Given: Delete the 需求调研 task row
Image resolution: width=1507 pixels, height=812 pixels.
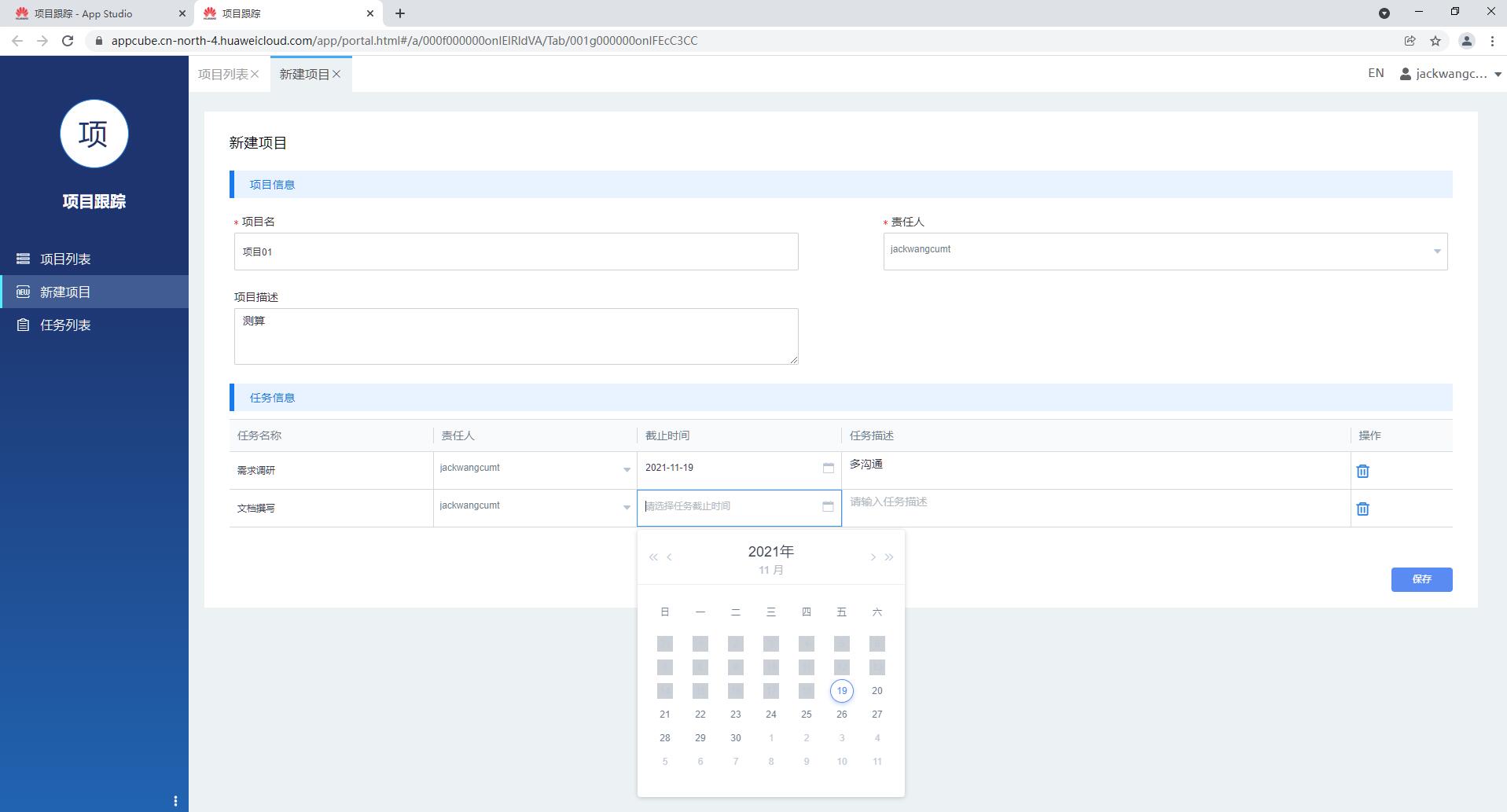Looking at the screenshot, I should point(1362,471).
